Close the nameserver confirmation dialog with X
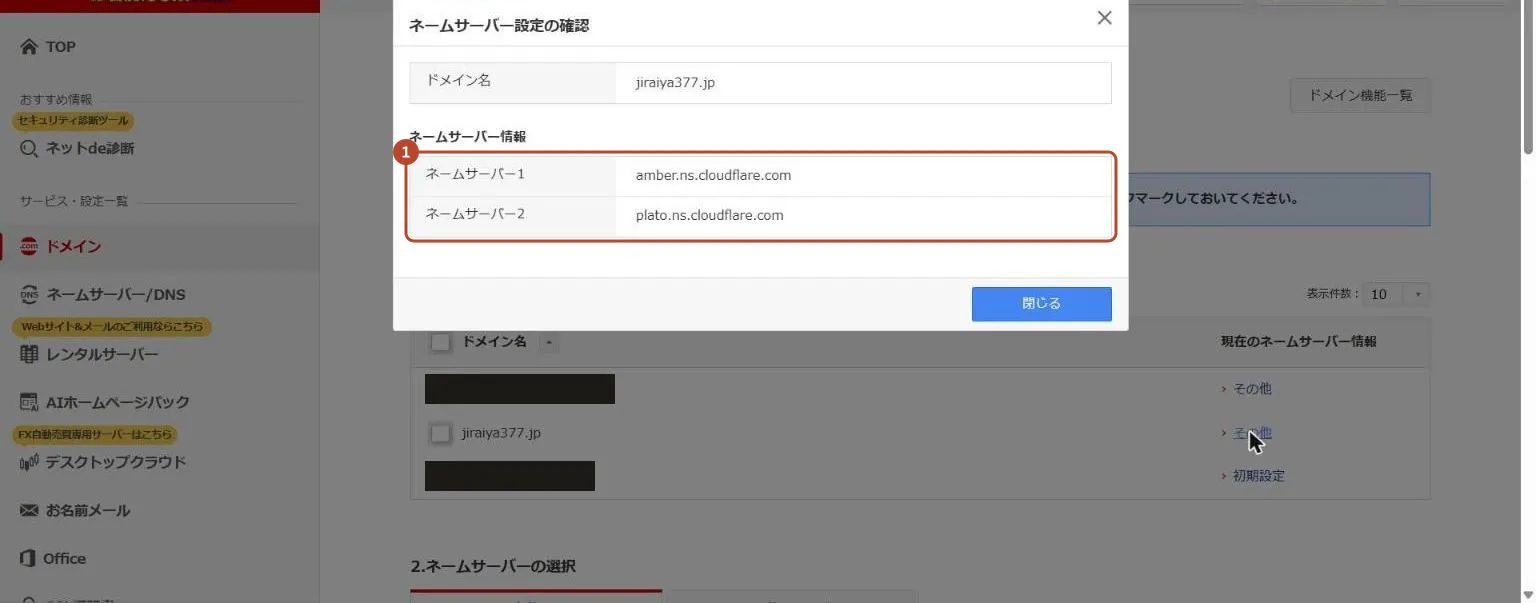 point(1104,18)
